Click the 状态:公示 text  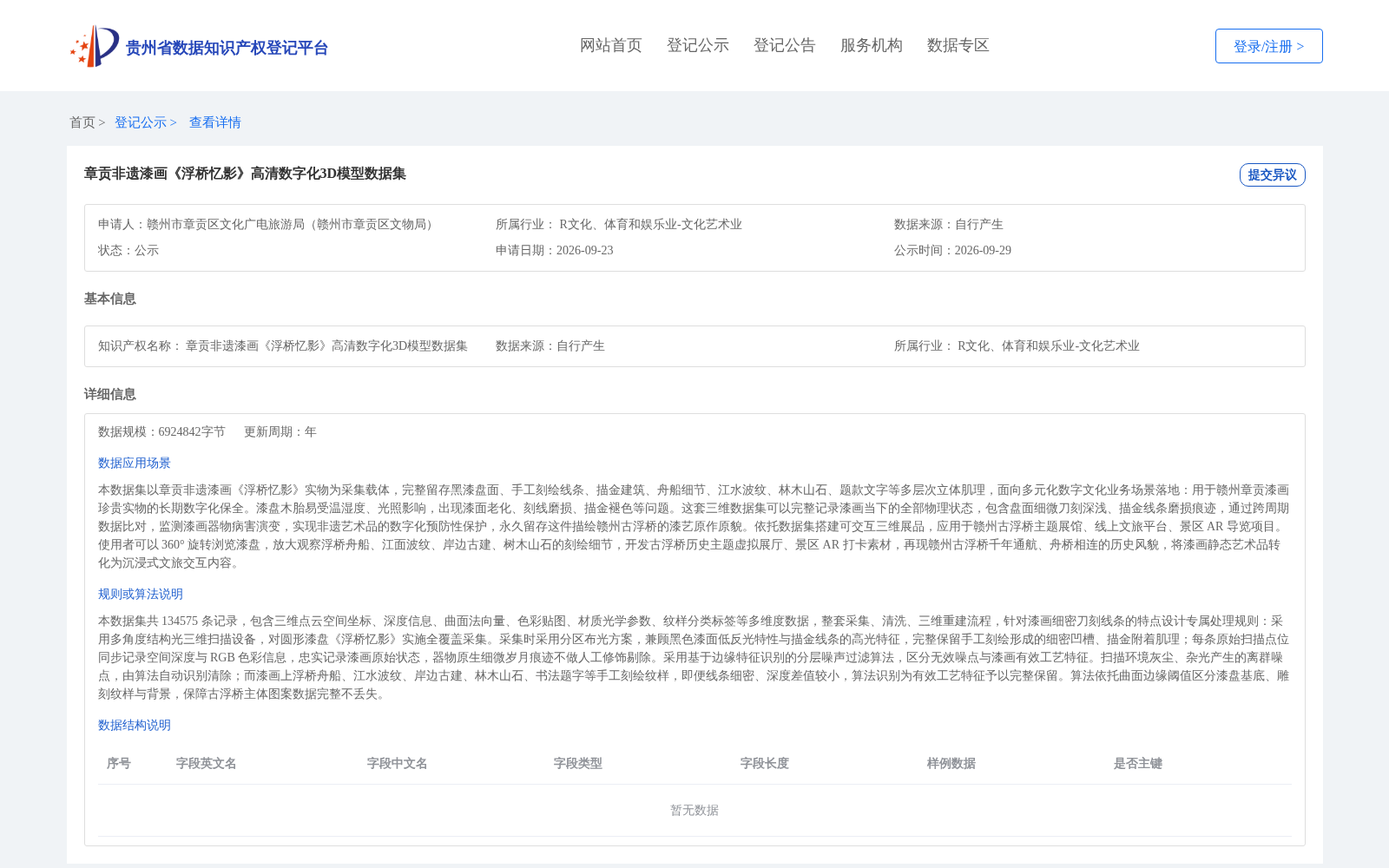pos(128,250)
